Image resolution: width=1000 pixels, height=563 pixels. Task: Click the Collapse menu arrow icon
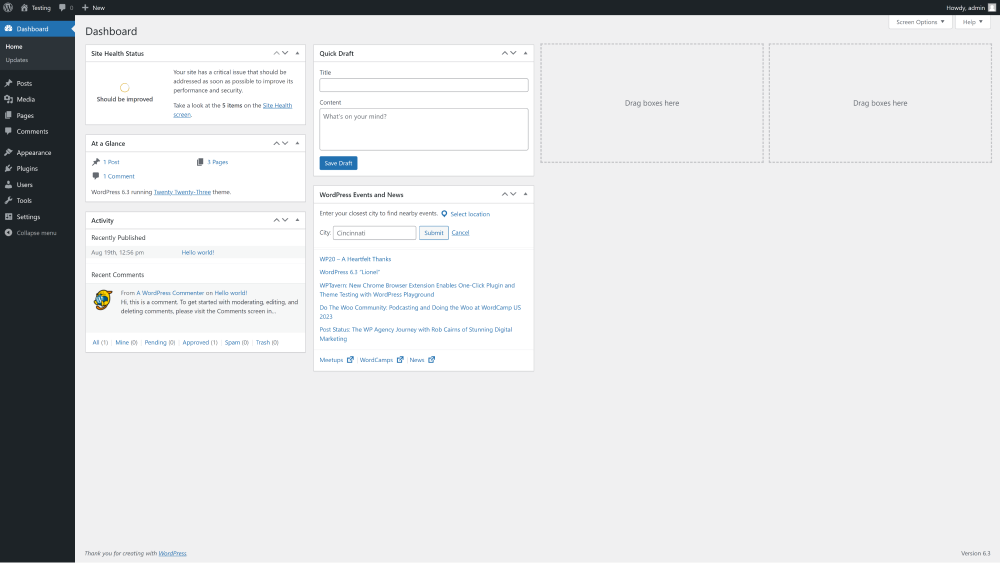pos(8,233)
